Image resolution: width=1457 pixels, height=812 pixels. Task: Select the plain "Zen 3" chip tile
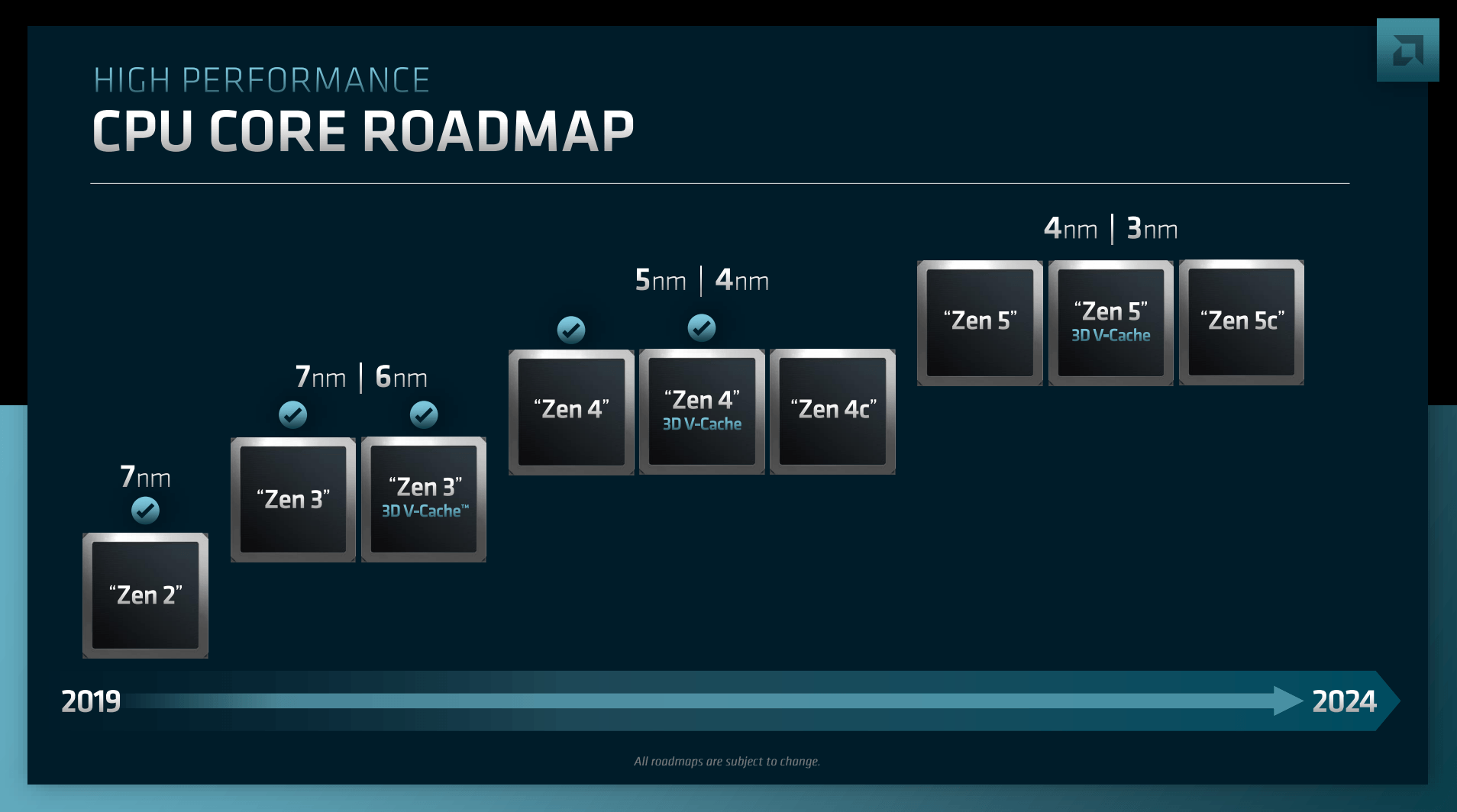[293, 500]
